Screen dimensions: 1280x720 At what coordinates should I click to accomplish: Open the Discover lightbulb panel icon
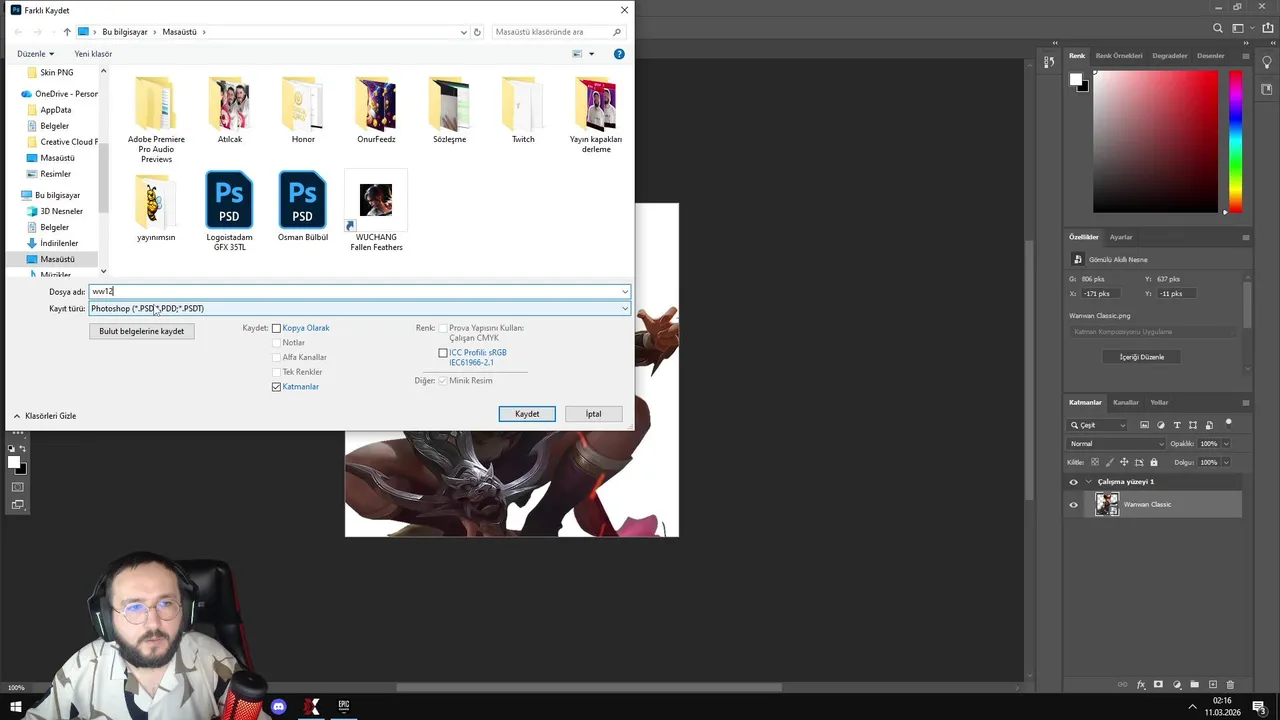pos(1267,62)
